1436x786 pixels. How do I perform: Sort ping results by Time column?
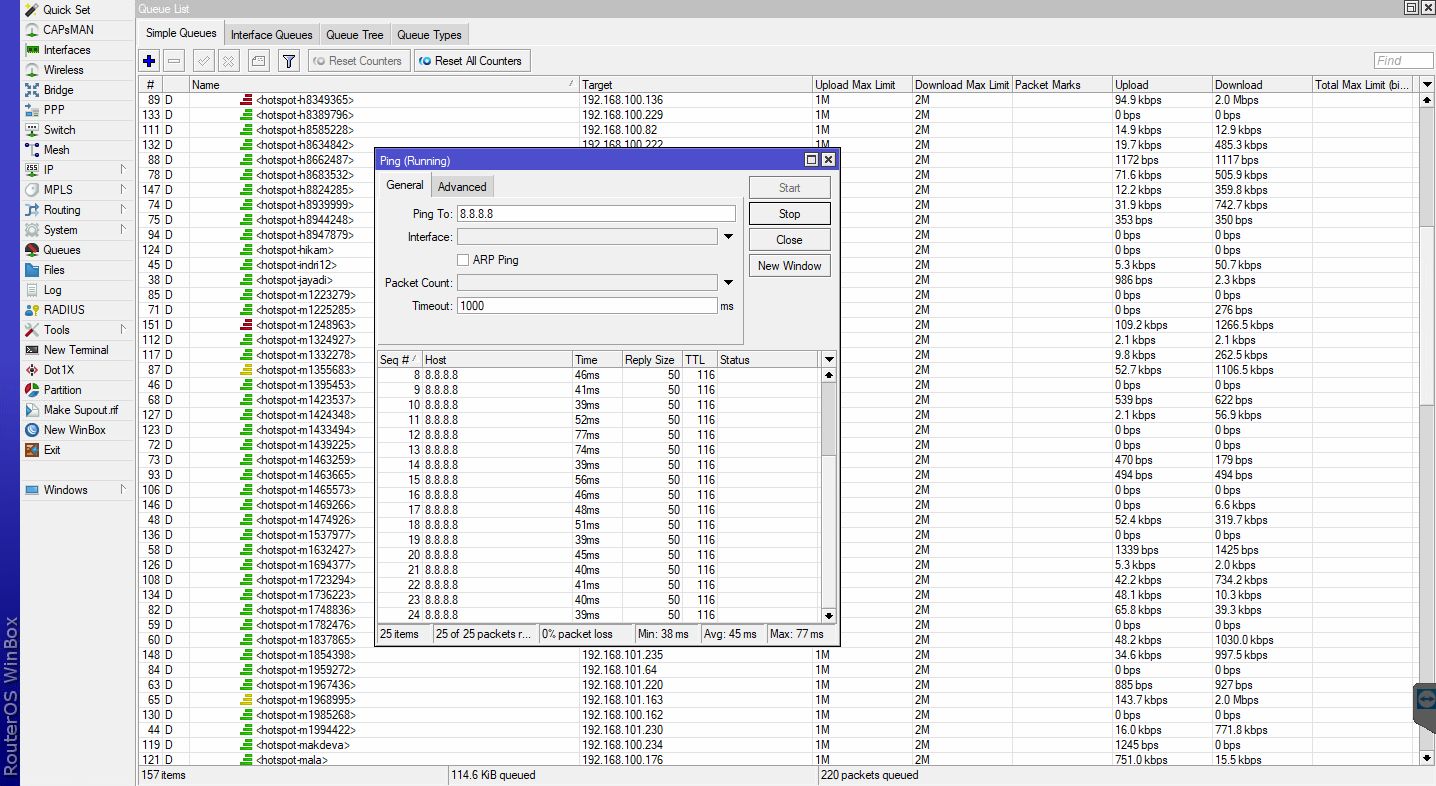pyautogui.click(x=597, y=360)
